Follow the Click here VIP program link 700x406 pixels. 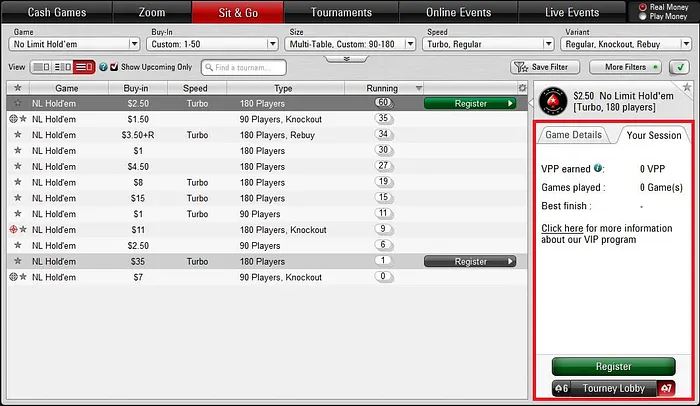(562, 228)
